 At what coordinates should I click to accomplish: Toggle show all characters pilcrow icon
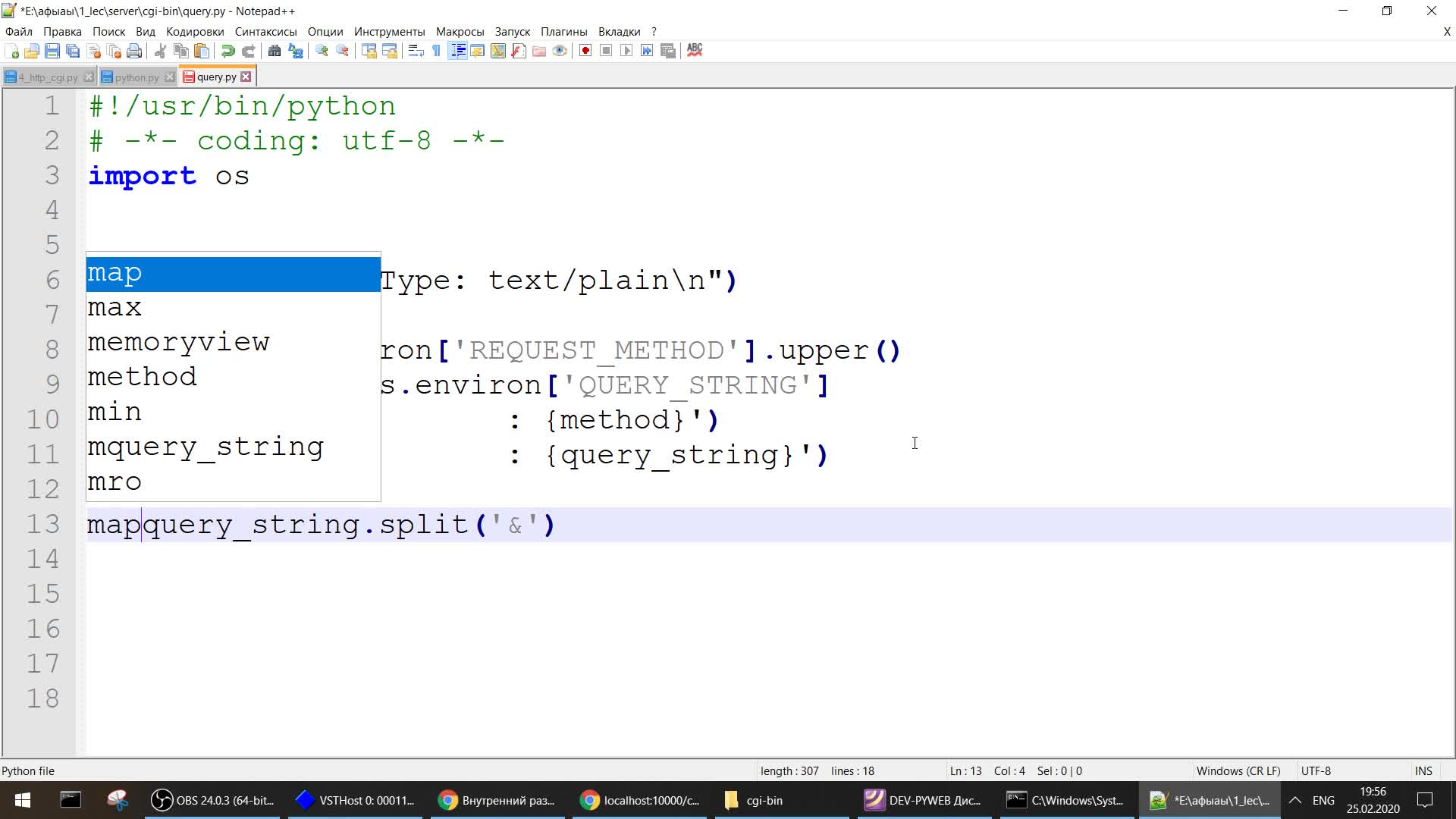point(437,51)
